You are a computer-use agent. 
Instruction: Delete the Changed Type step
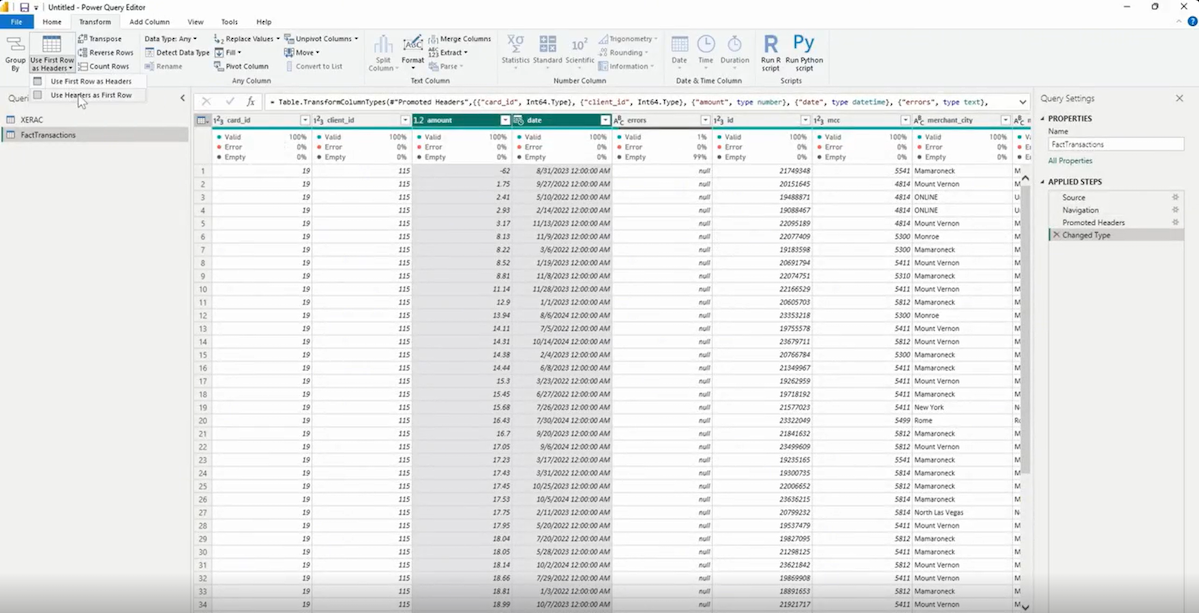[x=1056, y=235]
